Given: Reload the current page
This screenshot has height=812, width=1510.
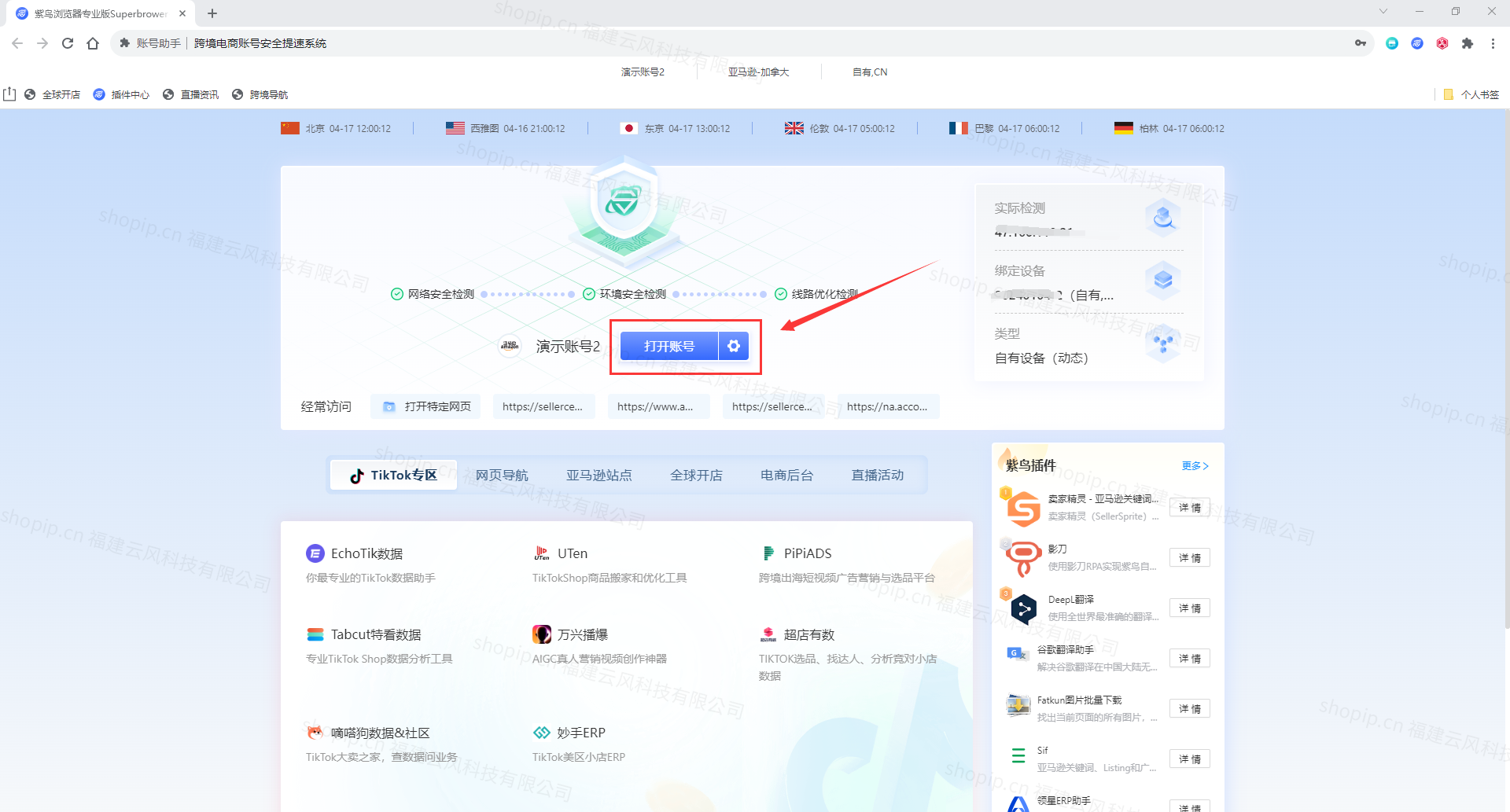Looking at the screenshot, I should (x=68, y=43).
